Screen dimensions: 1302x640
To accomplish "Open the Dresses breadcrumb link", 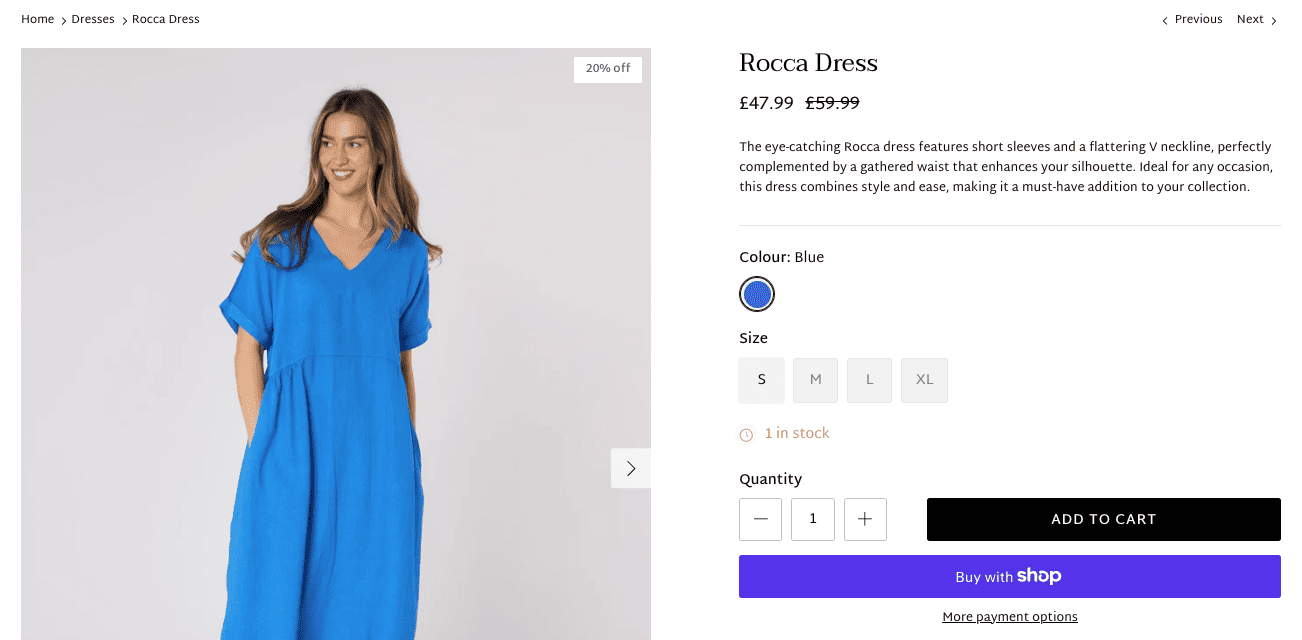I will (93, 19).
